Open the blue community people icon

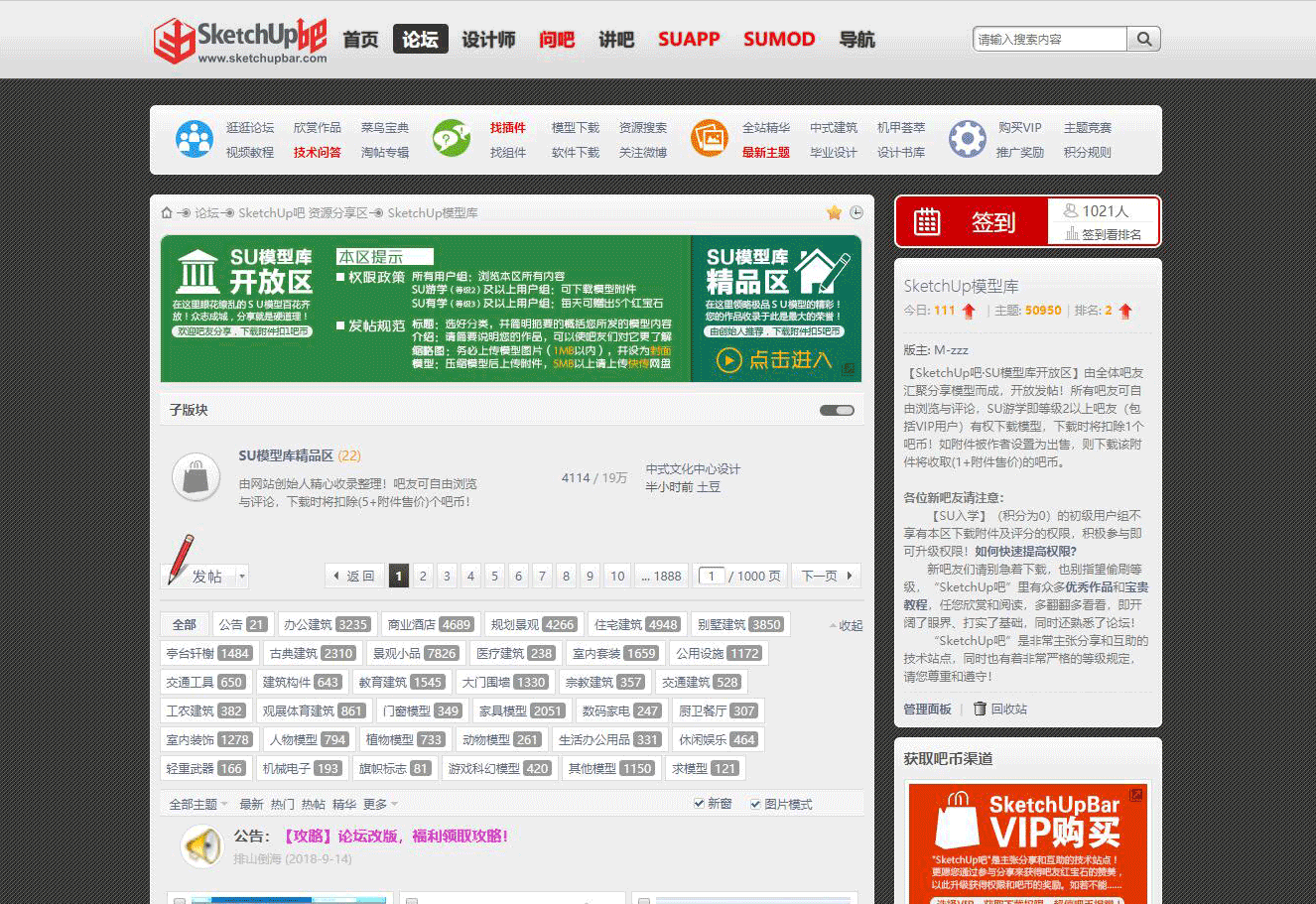[x=195, y=139]
